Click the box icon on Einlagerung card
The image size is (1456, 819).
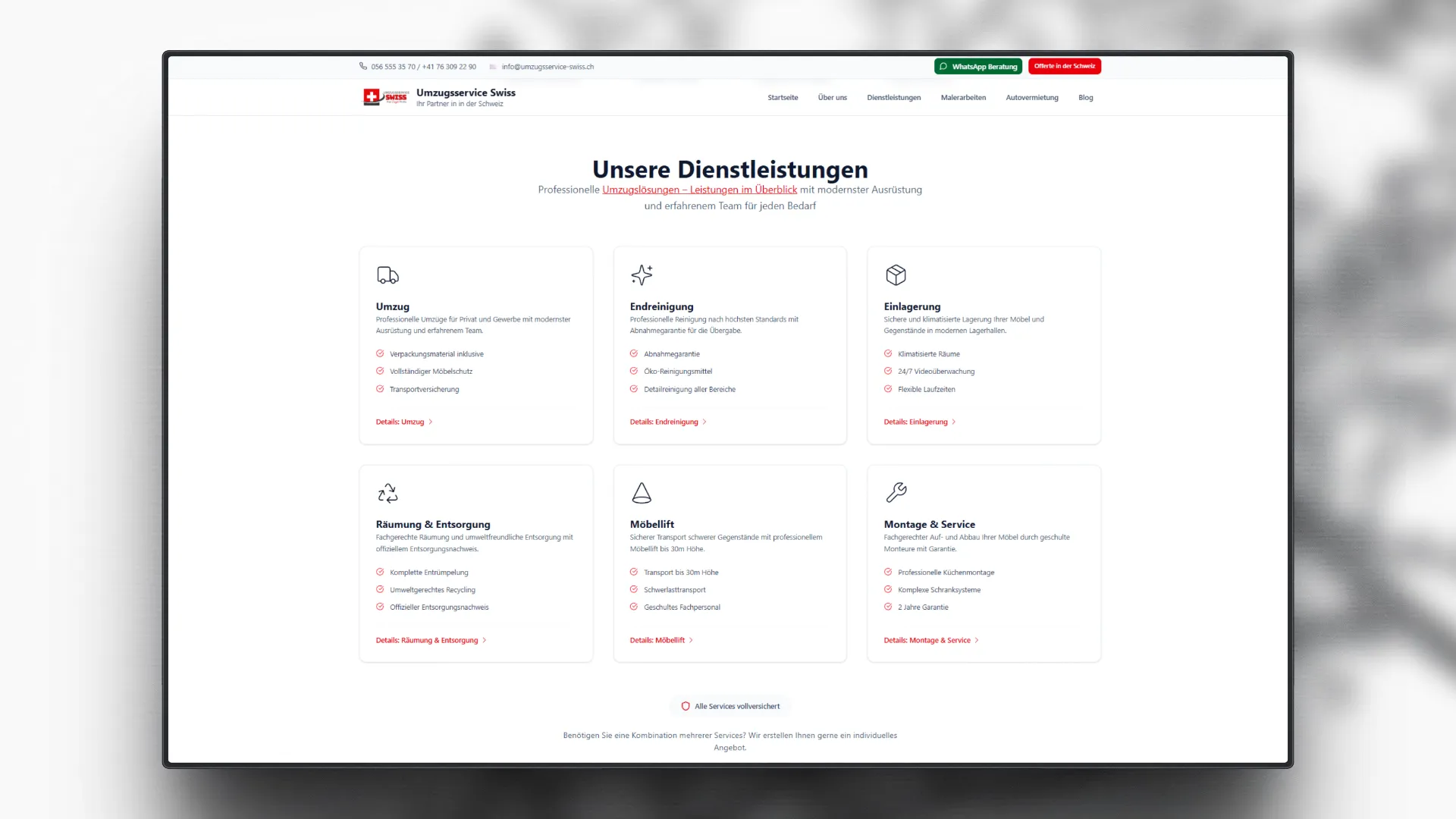point(896,275)
